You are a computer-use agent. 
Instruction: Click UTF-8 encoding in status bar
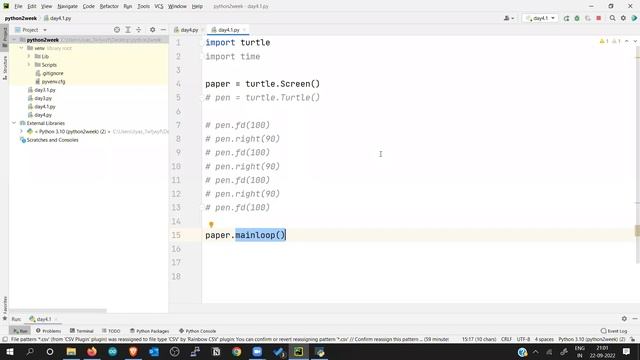(523, 339)
